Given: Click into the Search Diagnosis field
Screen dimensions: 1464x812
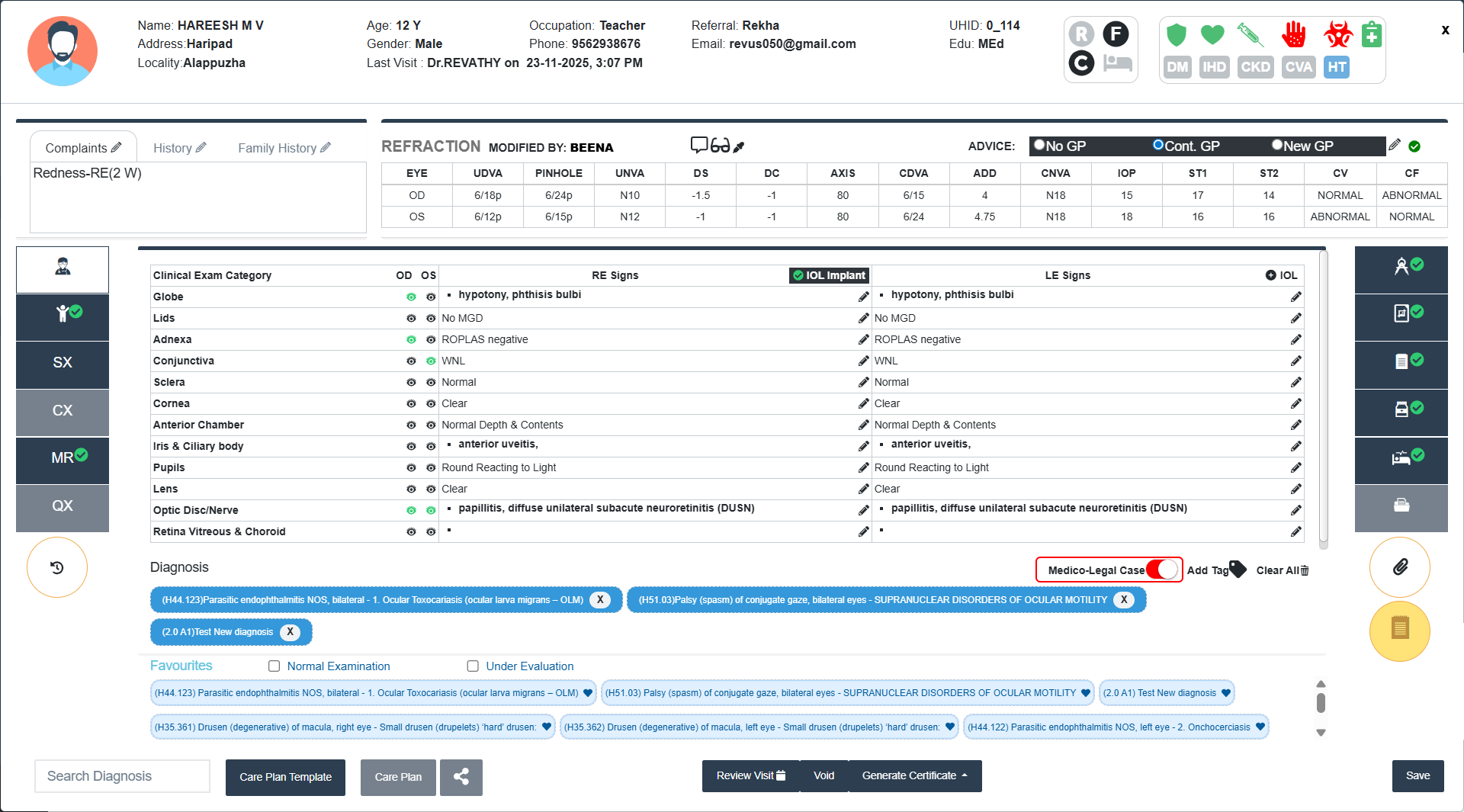Looking at the screenshot, I should (x=122, y=776).
